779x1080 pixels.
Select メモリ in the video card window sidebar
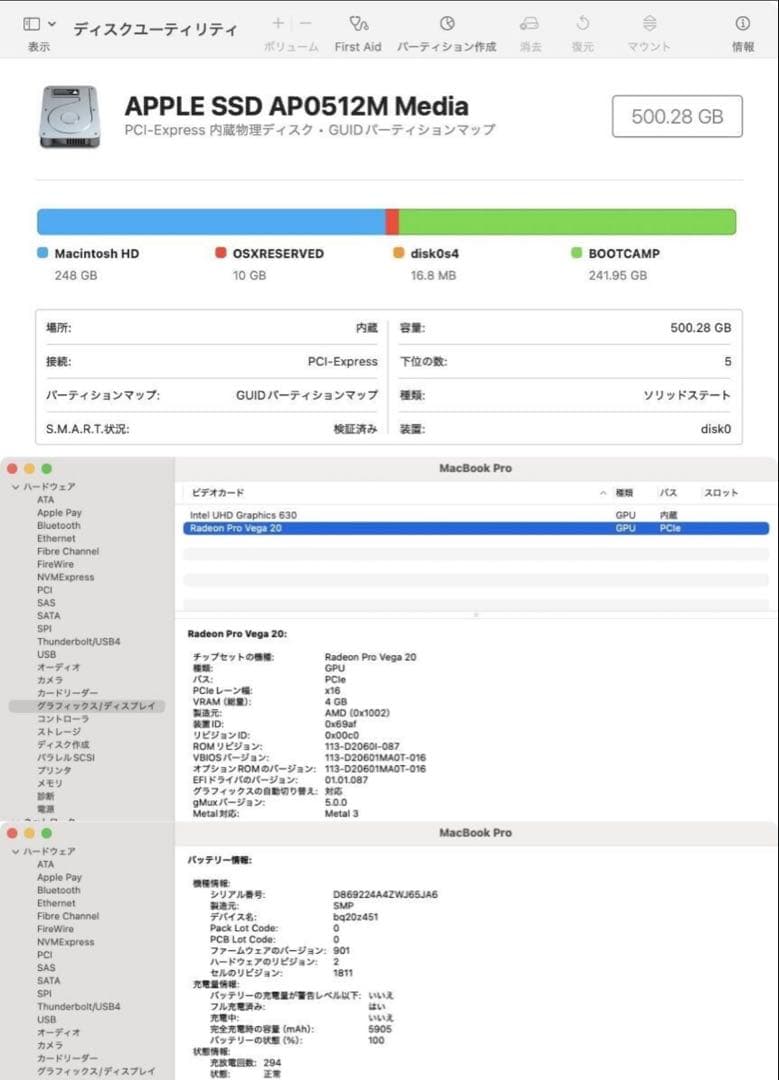coord(50,783)
